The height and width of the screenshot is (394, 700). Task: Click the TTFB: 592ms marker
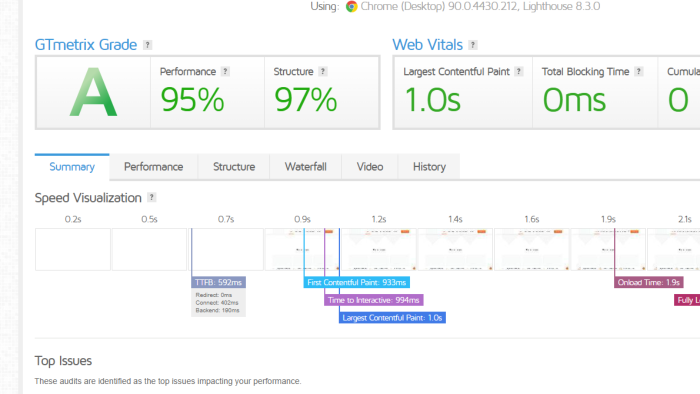click(218, 282)
